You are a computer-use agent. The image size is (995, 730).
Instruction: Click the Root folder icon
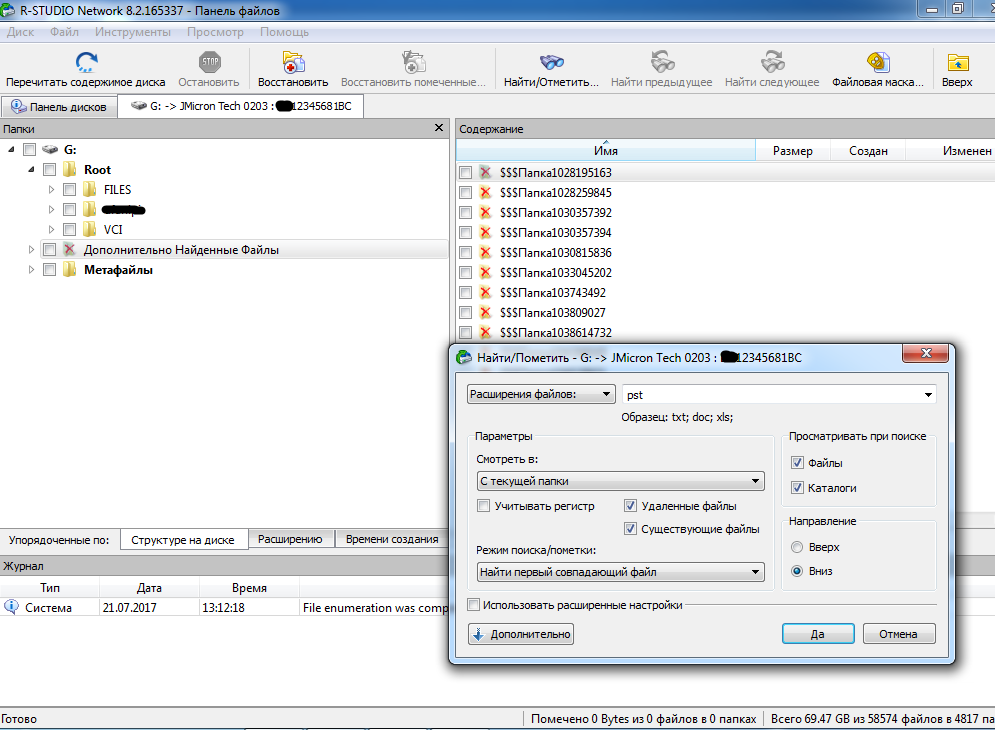pos(70,169)
